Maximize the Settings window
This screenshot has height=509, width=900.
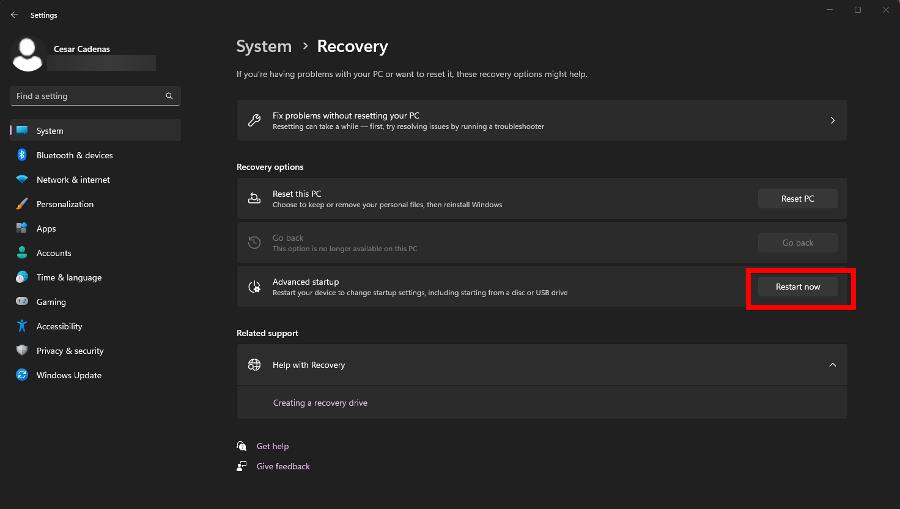(858, 10)
